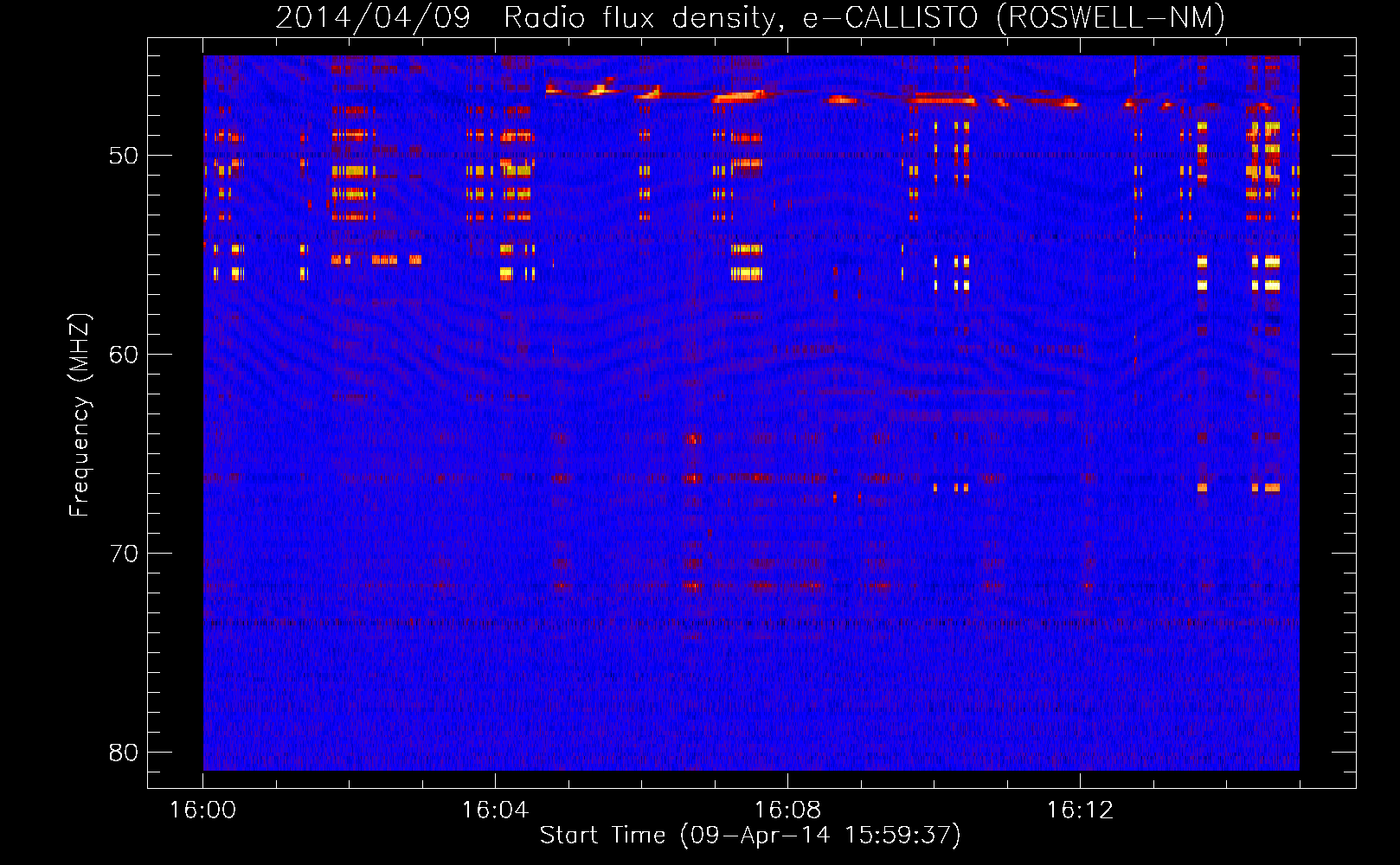Click the 80 frequency axis label
Viewport: 1400px width, 865px height.
[124, 753]
